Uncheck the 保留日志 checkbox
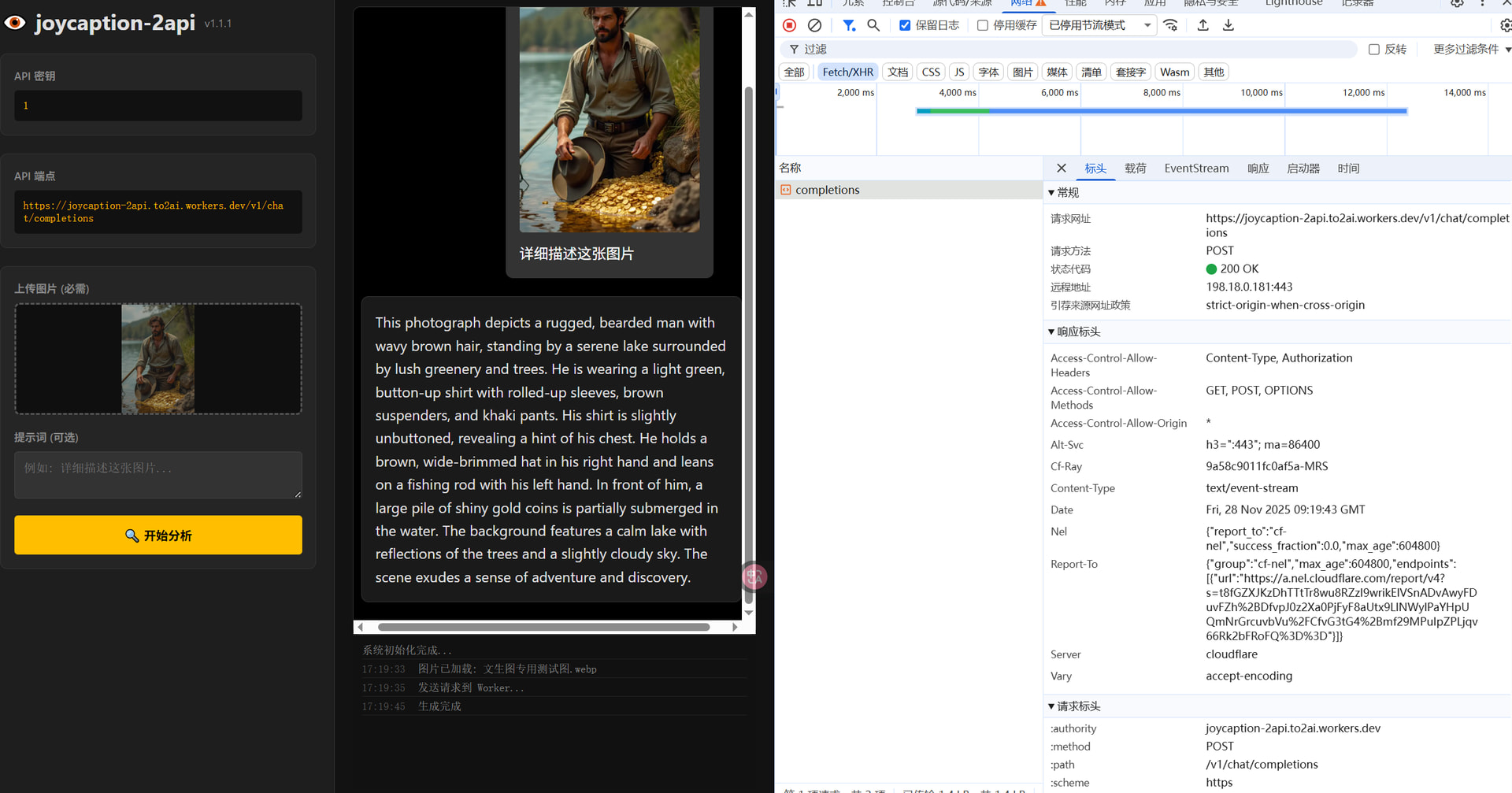 905,25
